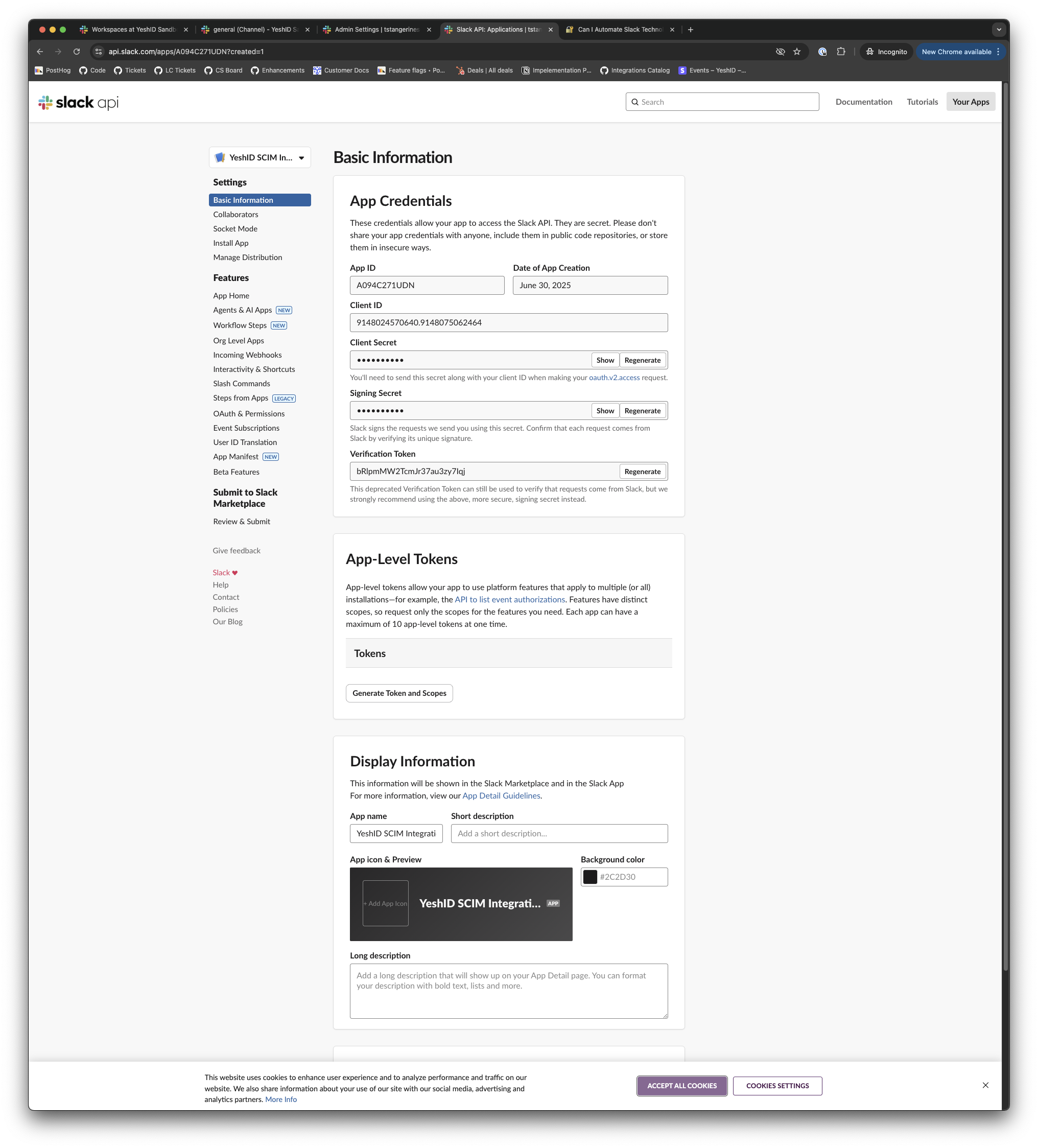Go to Your Apps
This screenshot has height=1148, width=1038.
(x=971, y=102)
